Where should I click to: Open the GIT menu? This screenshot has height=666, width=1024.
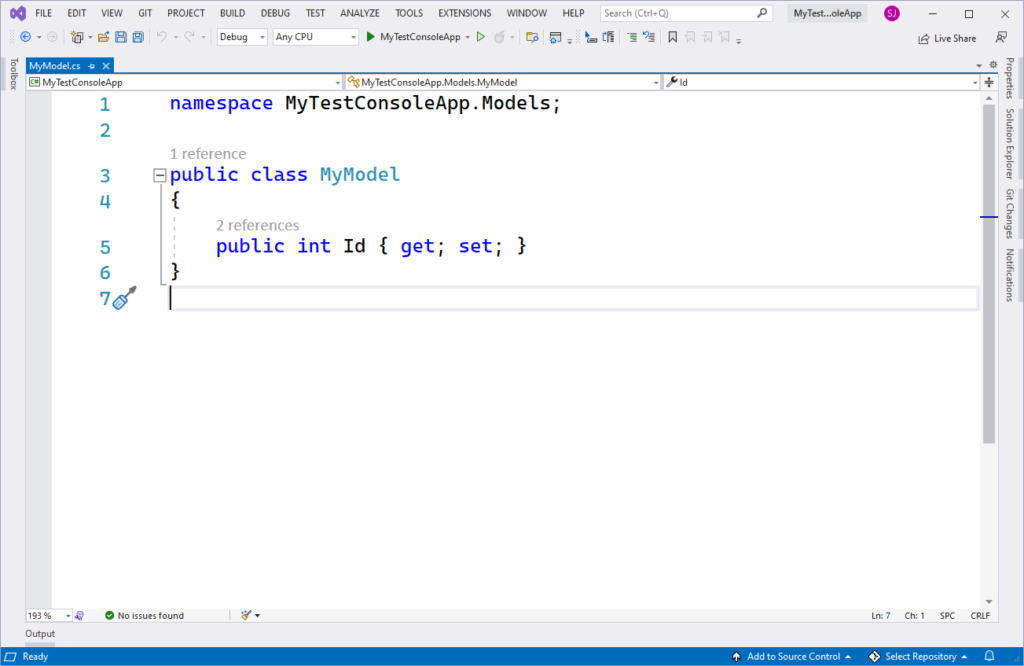pos(140,13)
